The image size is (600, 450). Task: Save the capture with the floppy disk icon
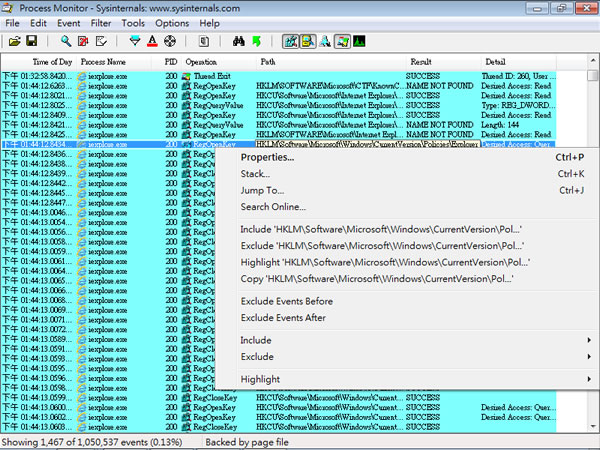pos(32,41)
